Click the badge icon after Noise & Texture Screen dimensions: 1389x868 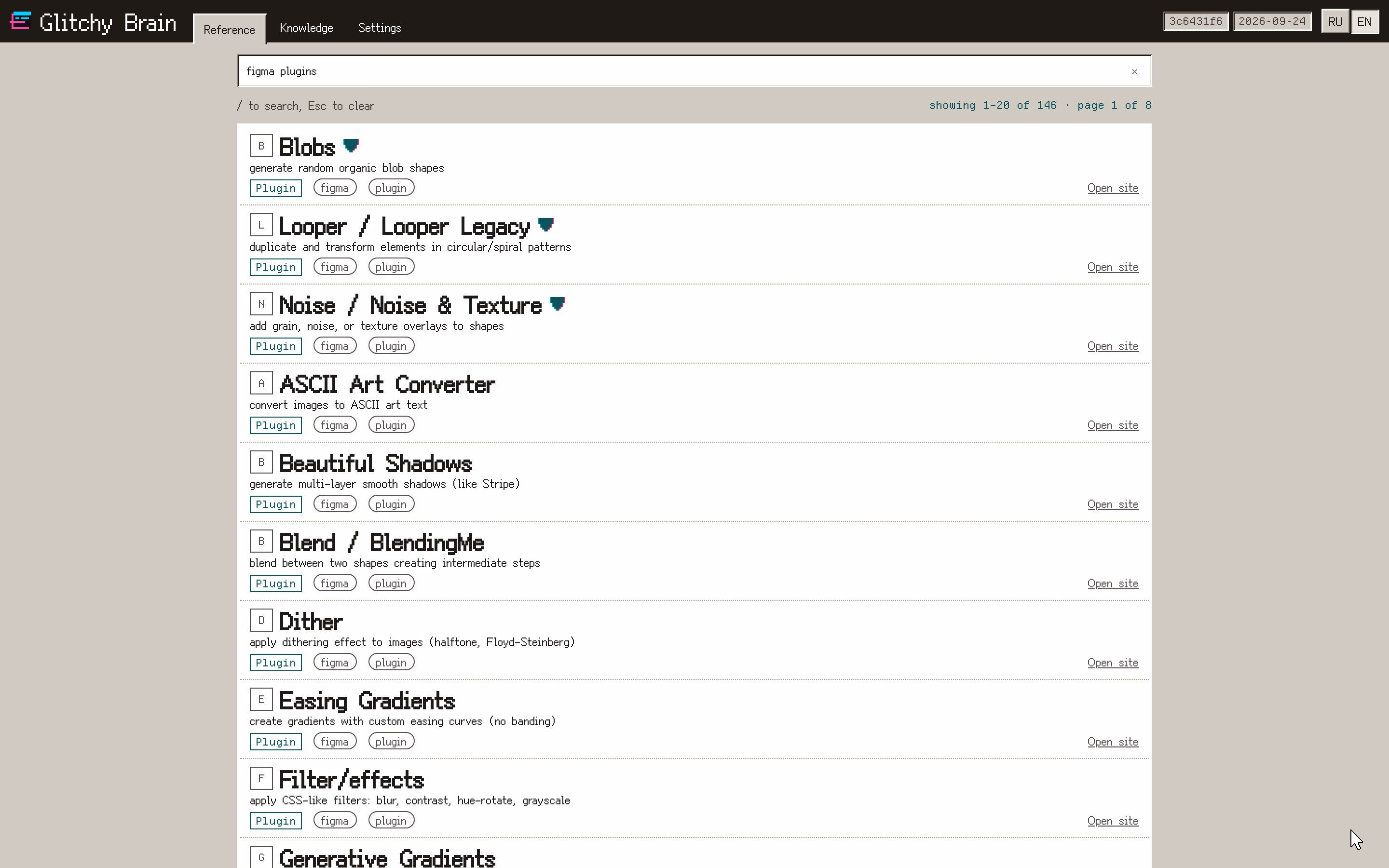click(x=558, y=304)
